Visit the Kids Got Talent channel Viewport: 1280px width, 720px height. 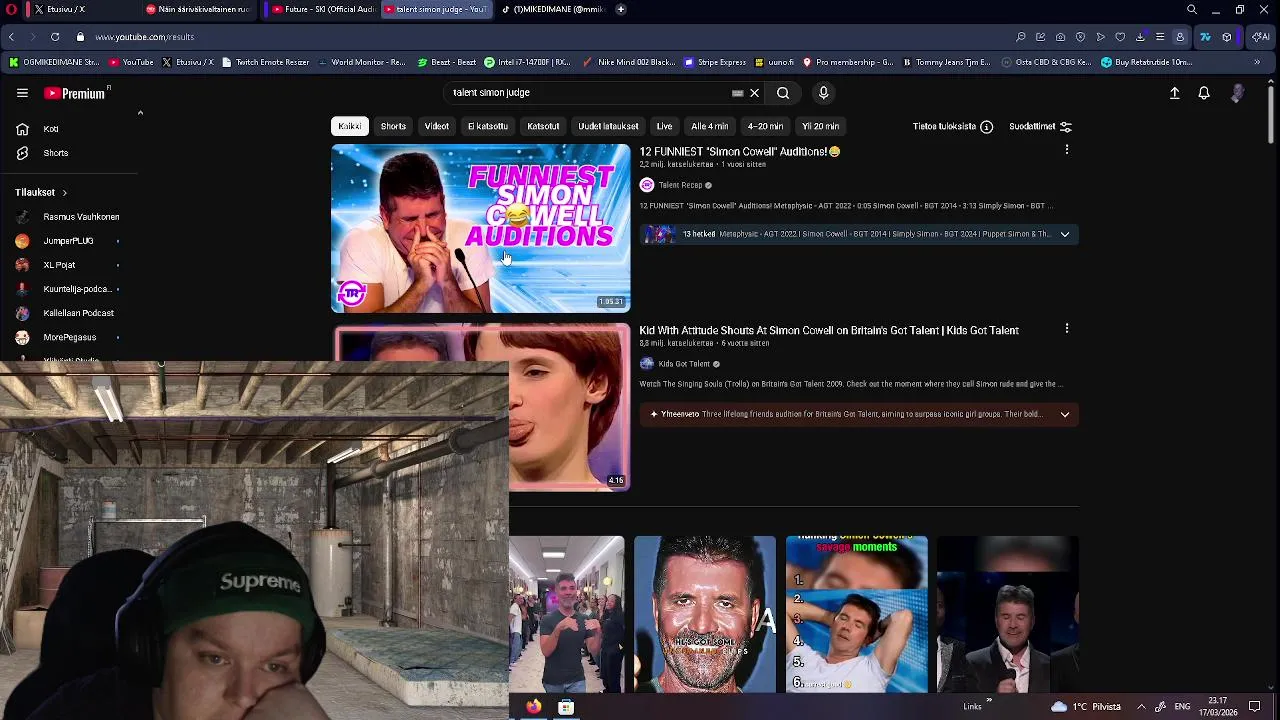tap(684, 364)
